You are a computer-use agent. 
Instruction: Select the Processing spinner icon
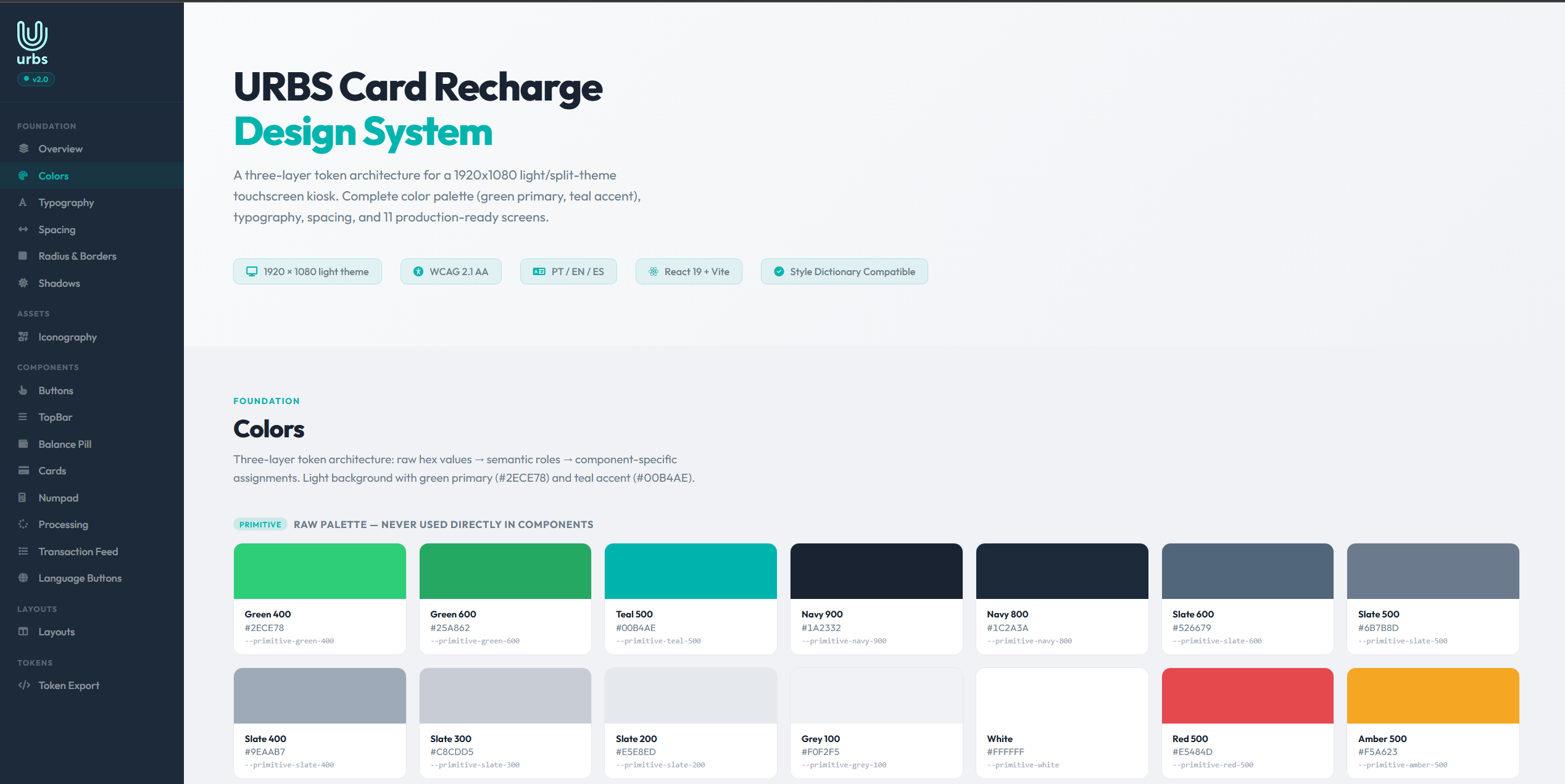point(23,524)
